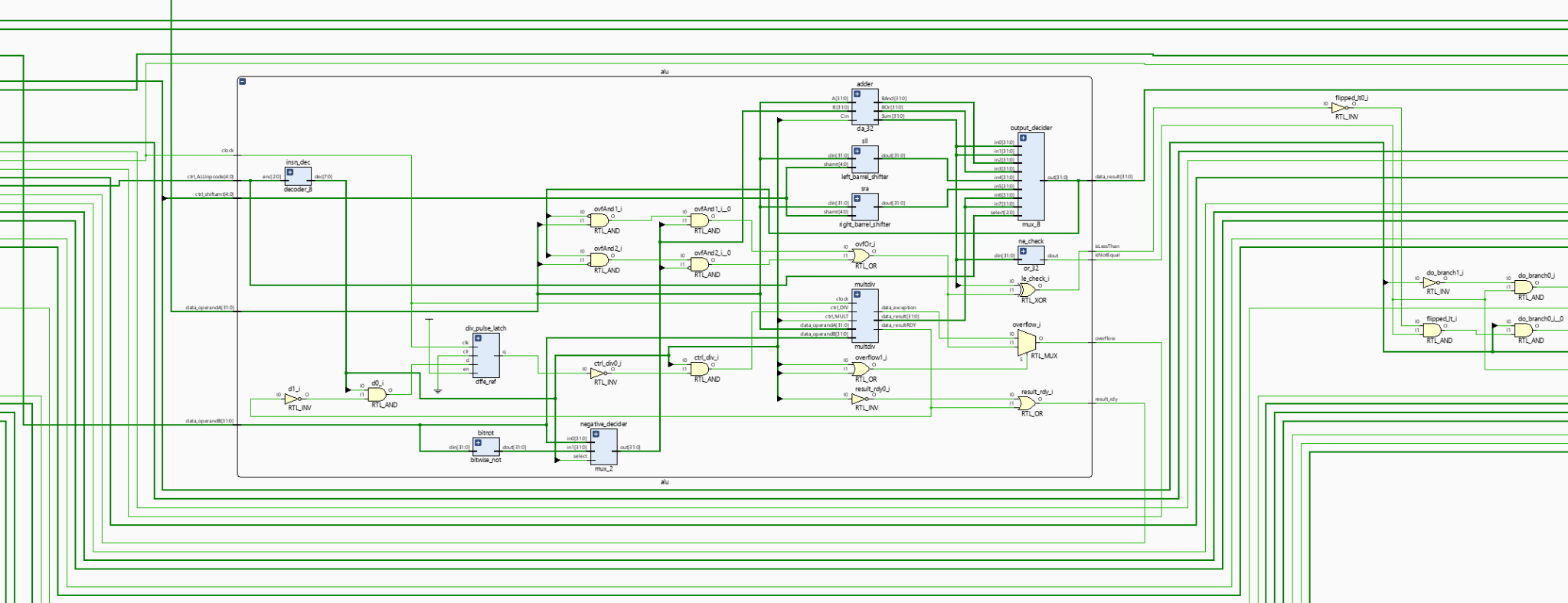The image size is (1568, 603).
Task: Select the overflow_i MUX symbol
Action: tap(1026, 342)
